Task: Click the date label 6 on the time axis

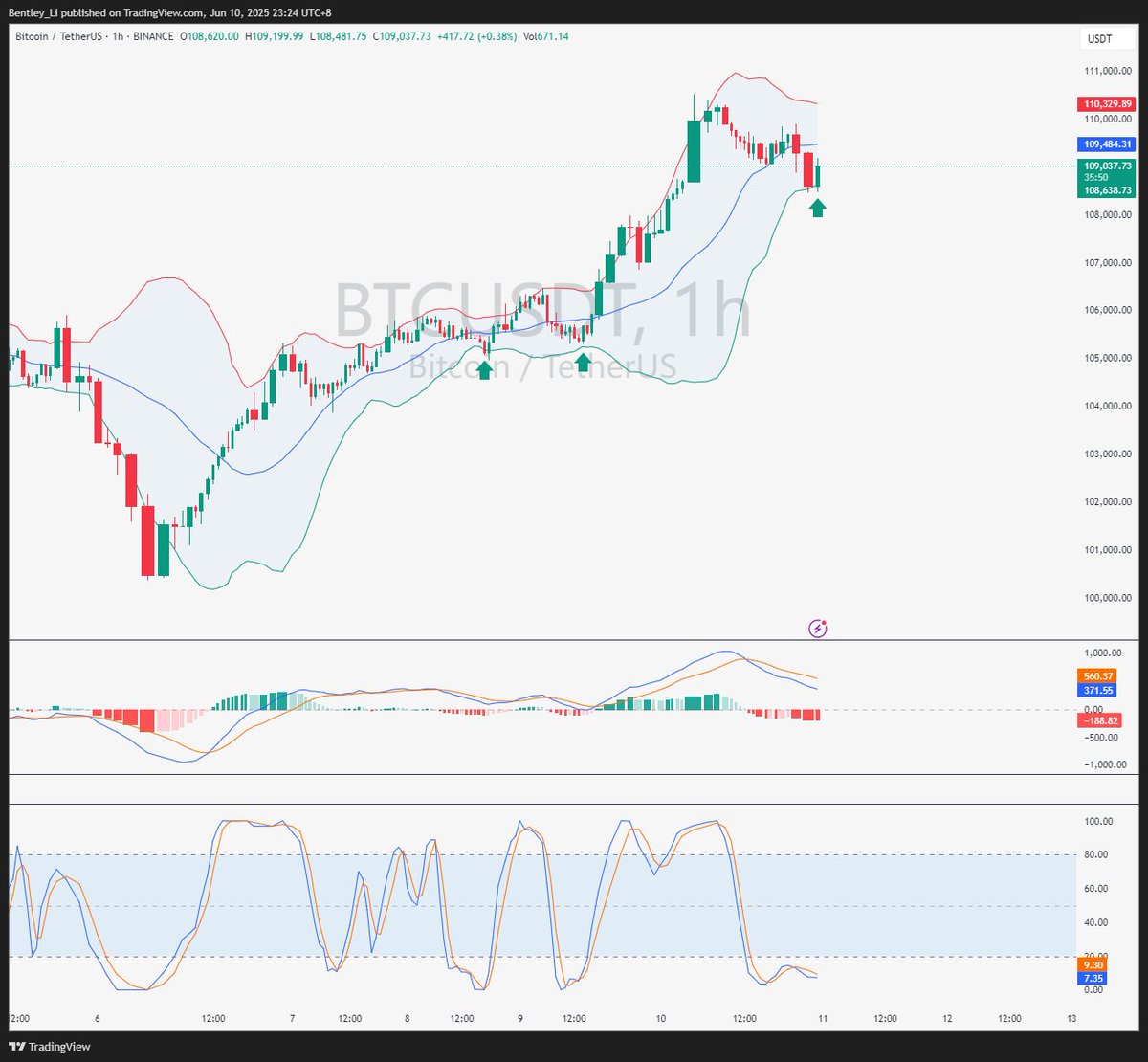Action: click(98, 1019)
